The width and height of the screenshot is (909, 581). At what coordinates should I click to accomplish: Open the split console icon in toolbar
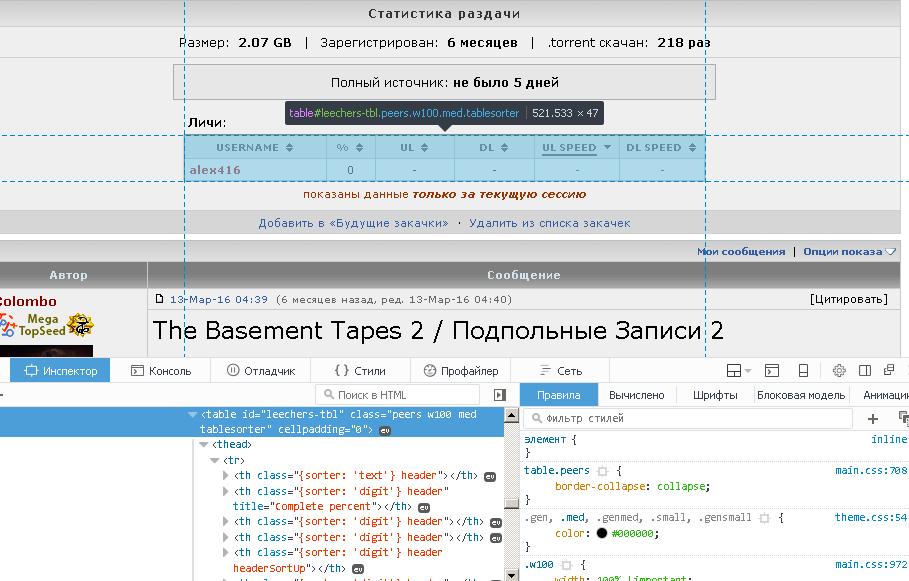coord(771,371)
